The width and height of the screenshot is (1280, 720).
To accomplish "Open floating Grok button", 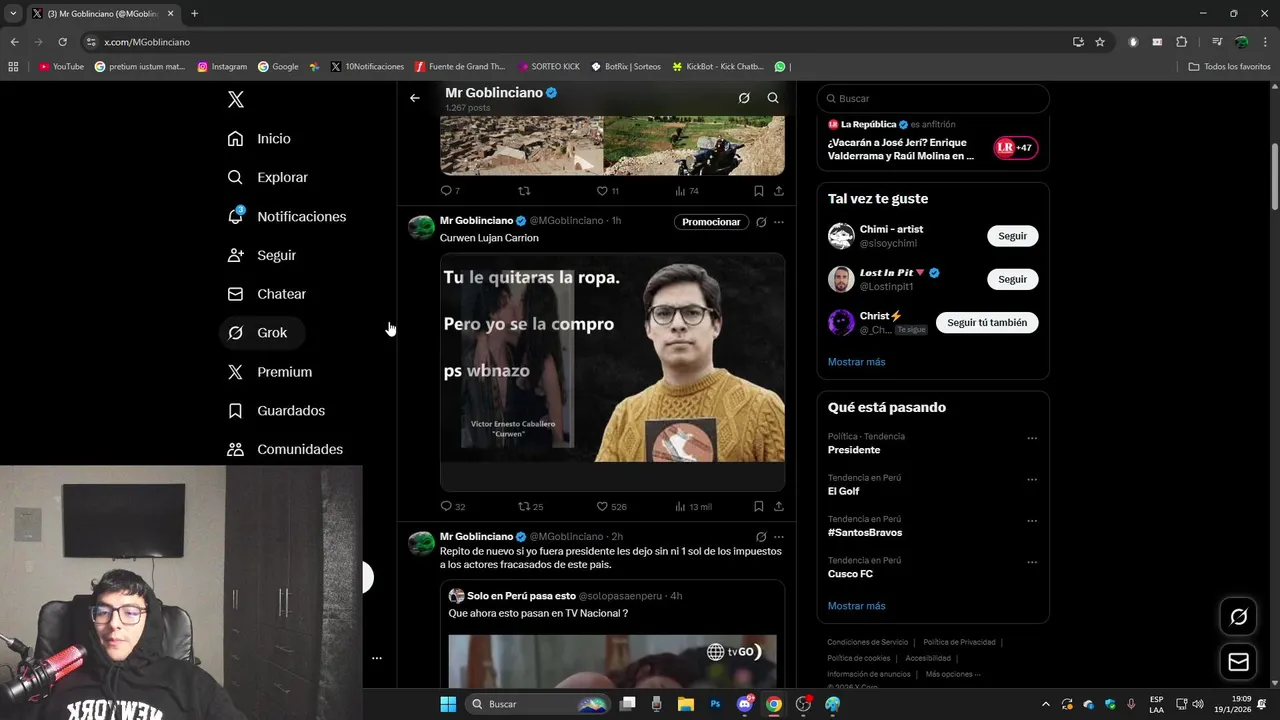I will (1238, 617).
